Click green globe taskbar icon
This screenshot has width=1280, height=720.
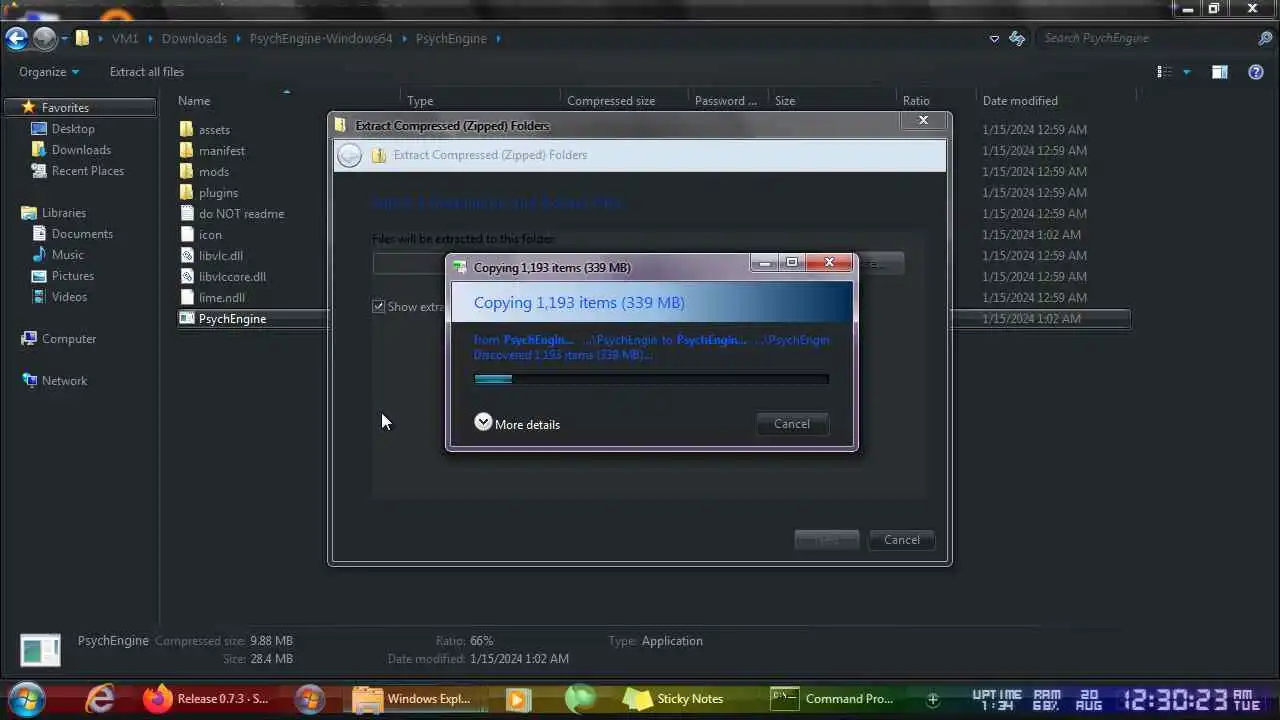(580, 698)
